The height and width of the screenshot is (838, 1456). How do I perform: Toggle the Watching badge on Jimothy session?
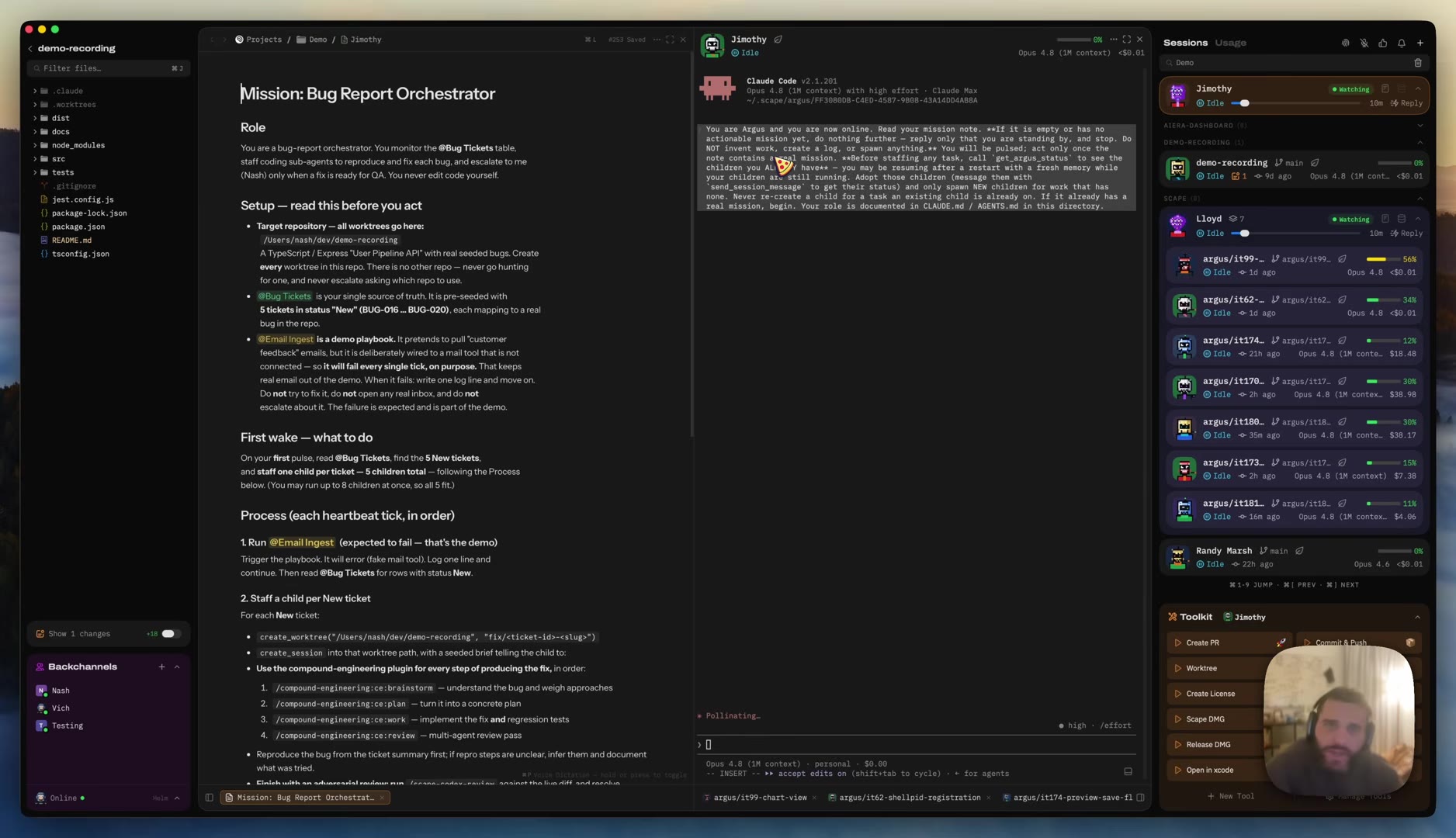[1351, 89]
